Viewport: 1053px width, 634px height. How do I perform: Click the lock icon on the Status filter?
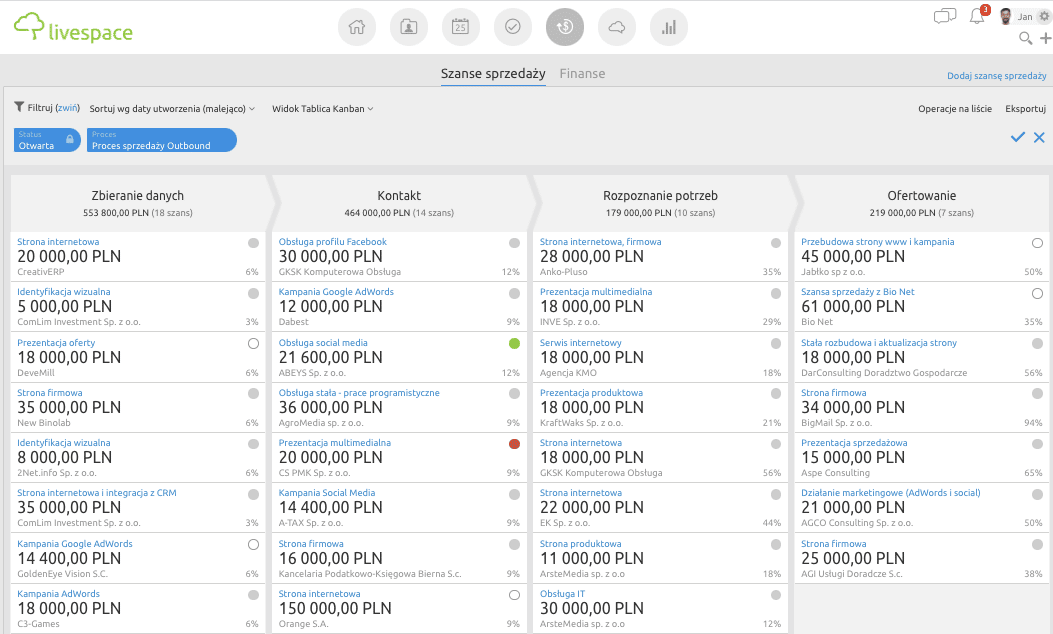70,140
